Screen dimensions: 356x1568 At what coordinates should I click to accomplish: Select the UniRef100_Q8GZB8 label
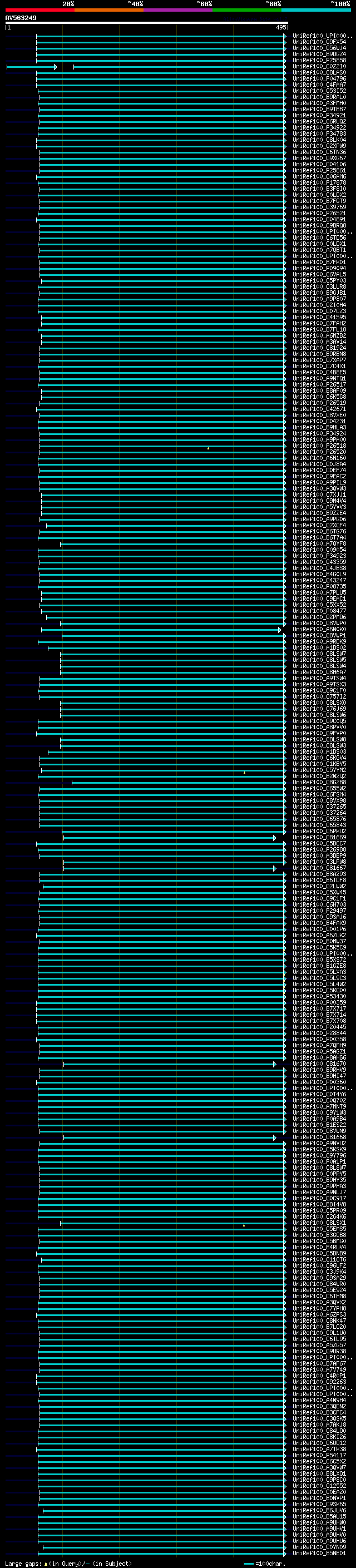(x=319, y=782)
